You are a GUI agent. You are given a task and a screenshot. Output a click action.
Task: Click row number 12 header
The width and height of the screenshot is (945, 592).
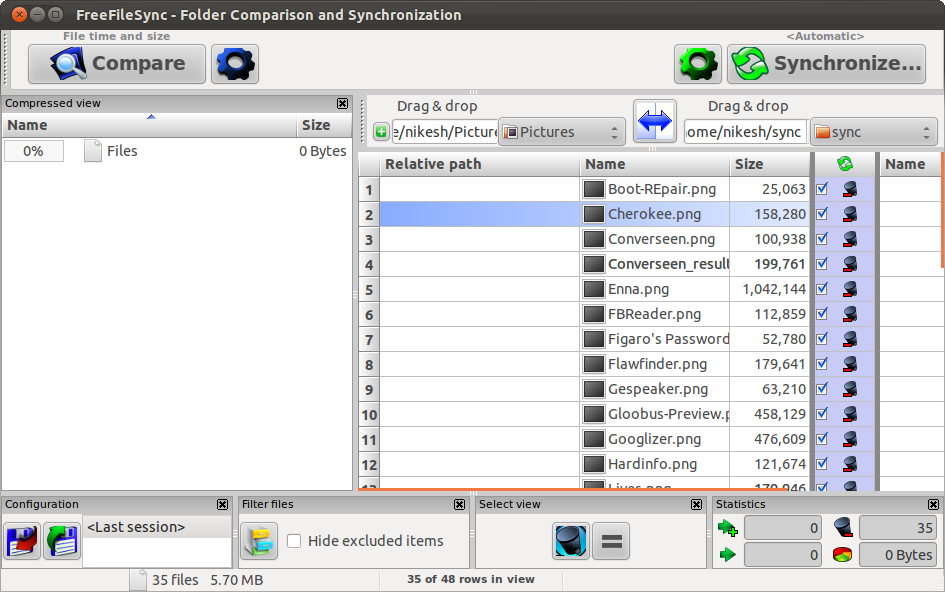(369, 465)
